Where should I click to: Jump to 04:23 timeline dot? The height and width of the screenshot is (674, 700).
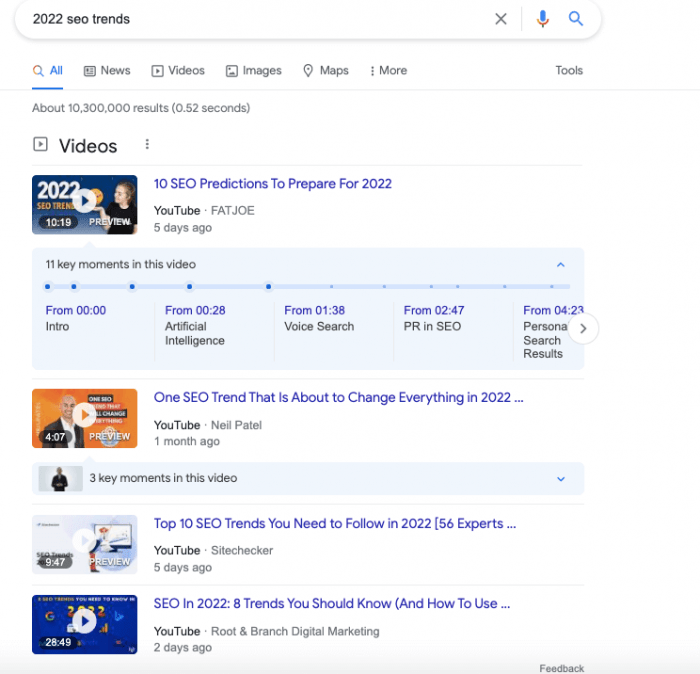point(268,287)
